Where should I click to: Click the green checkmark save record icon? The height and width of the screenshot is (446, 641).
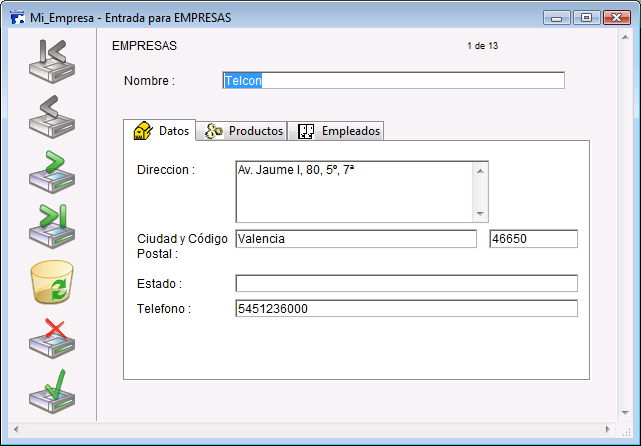coord(52,392)
